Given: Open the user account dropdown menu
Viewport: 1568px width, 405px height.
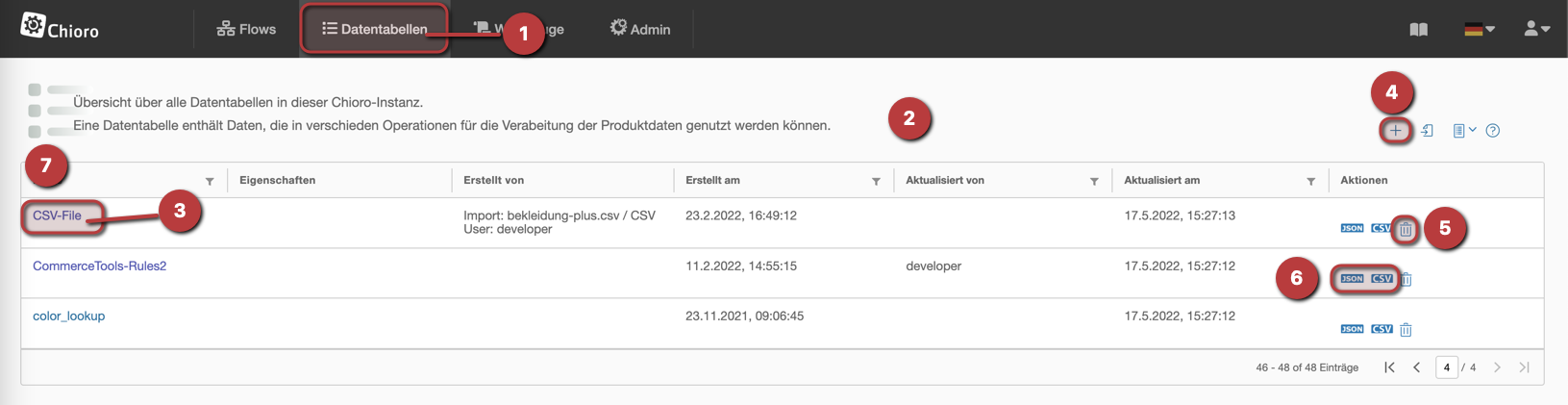Looking at the screenshot, I should pyautogui.click(x=1536, y=29).
